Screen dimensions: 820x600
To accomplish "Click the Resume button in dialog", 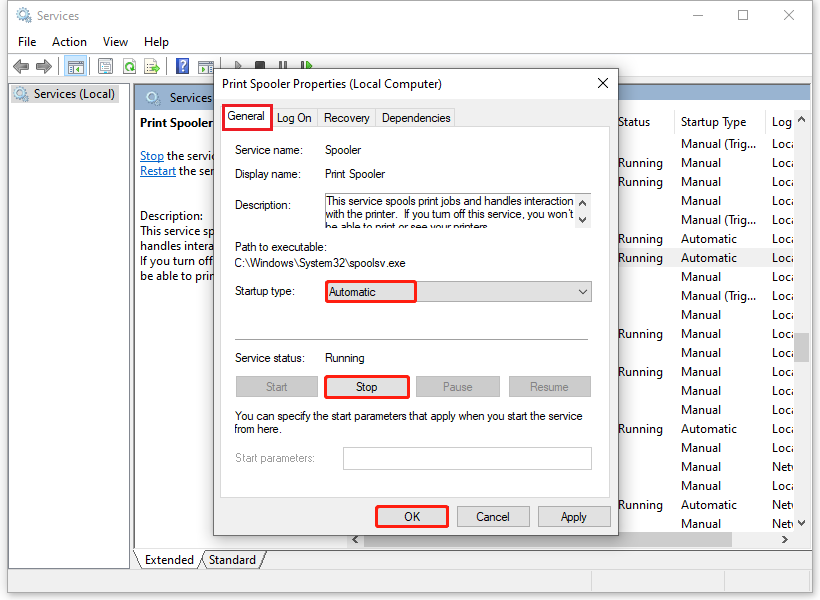I will [x=549, y=387].
